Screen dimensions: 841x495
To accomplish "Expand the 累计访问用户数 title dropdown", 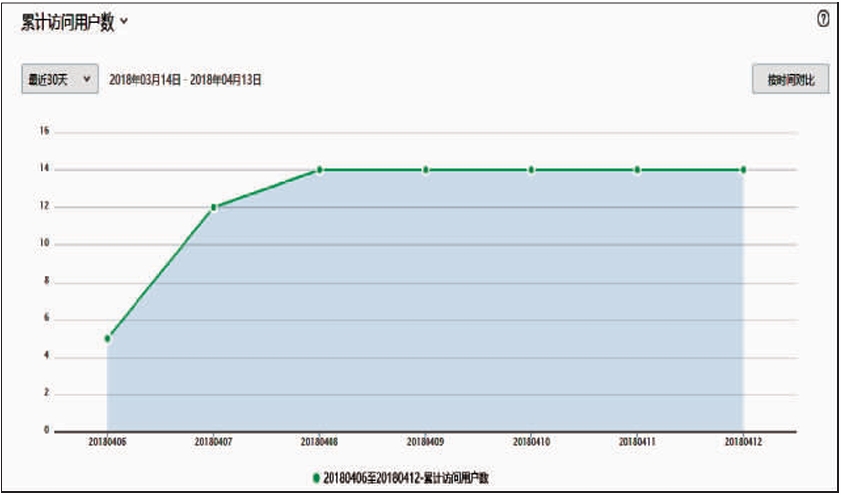I will (124, 22).
